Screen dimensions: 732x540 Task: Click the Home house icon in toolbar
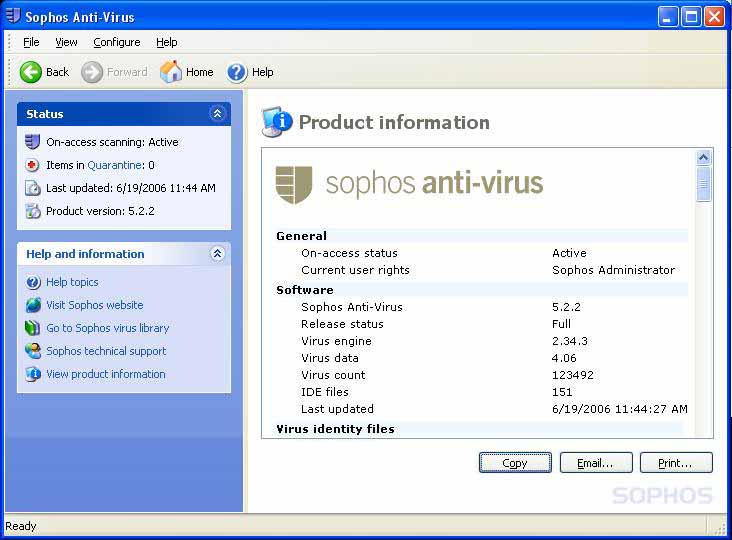[x=171, y=72]
